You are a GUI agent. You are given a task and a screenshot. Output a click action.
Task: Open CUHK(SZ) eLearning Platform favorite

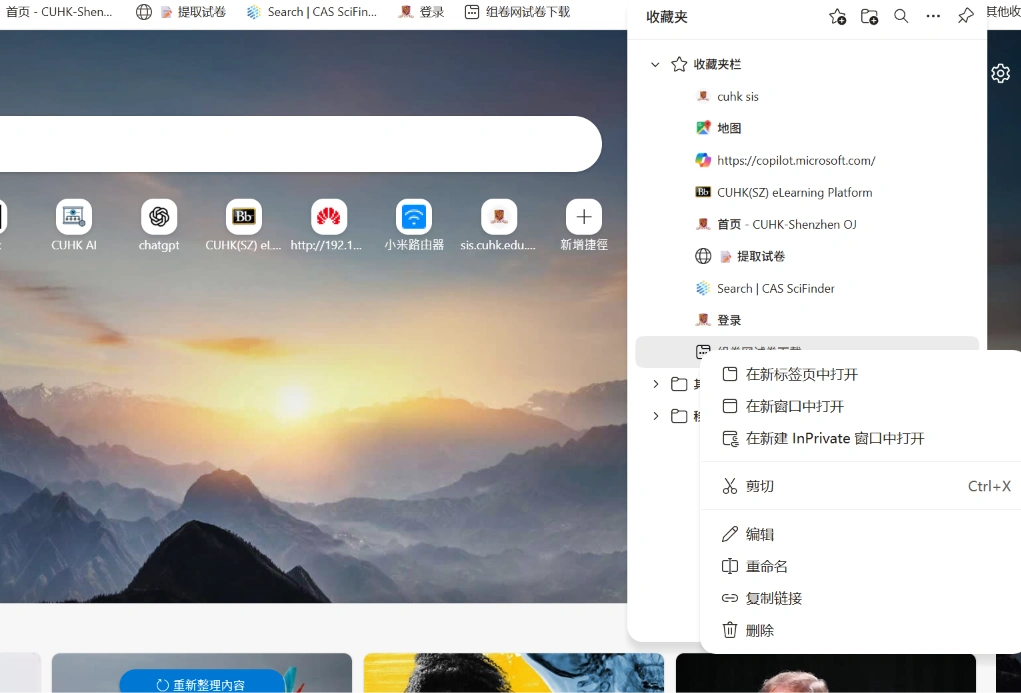(x=807, y=192)
